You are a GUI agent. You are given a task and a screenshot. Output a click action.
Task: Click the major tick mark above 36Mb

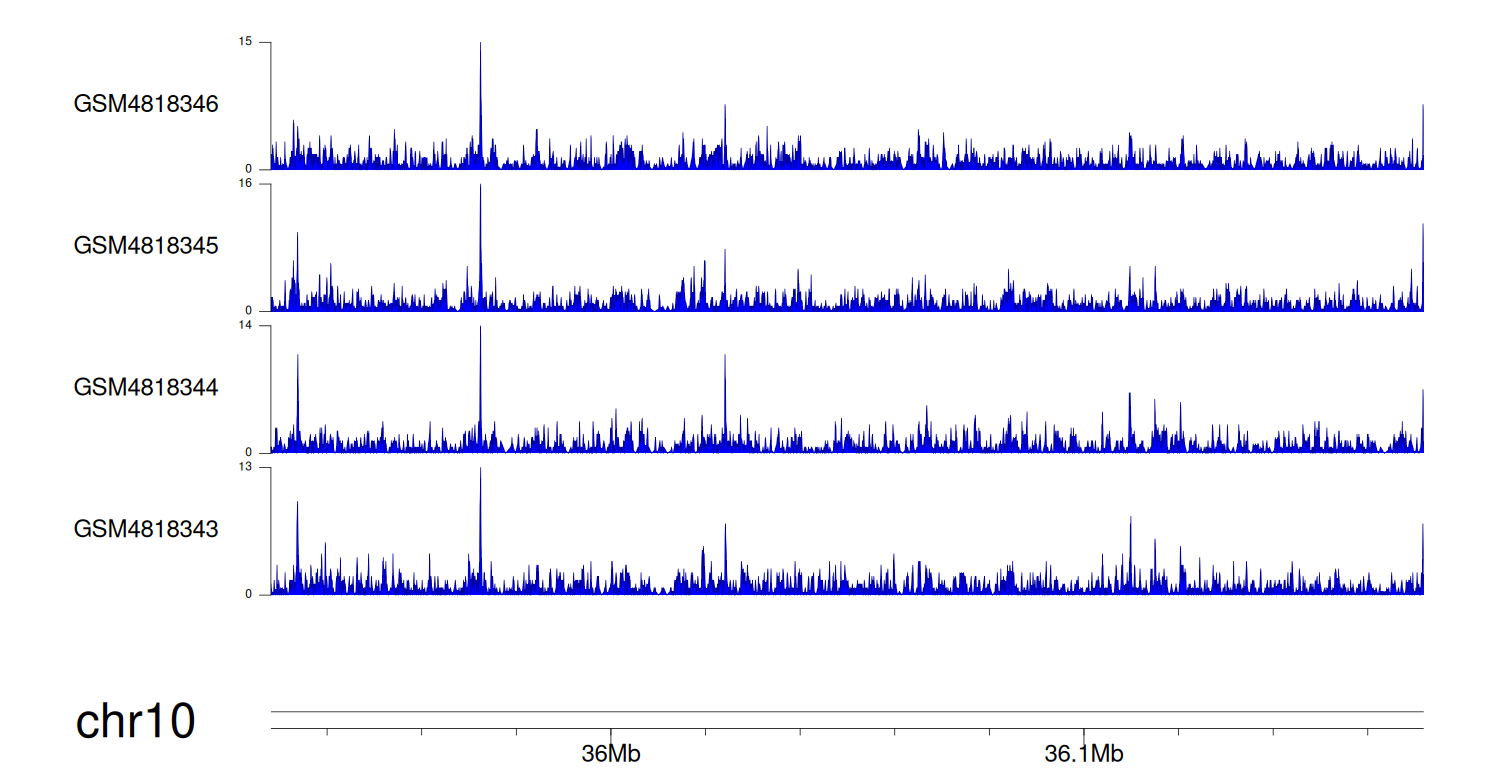click(610, 734)
